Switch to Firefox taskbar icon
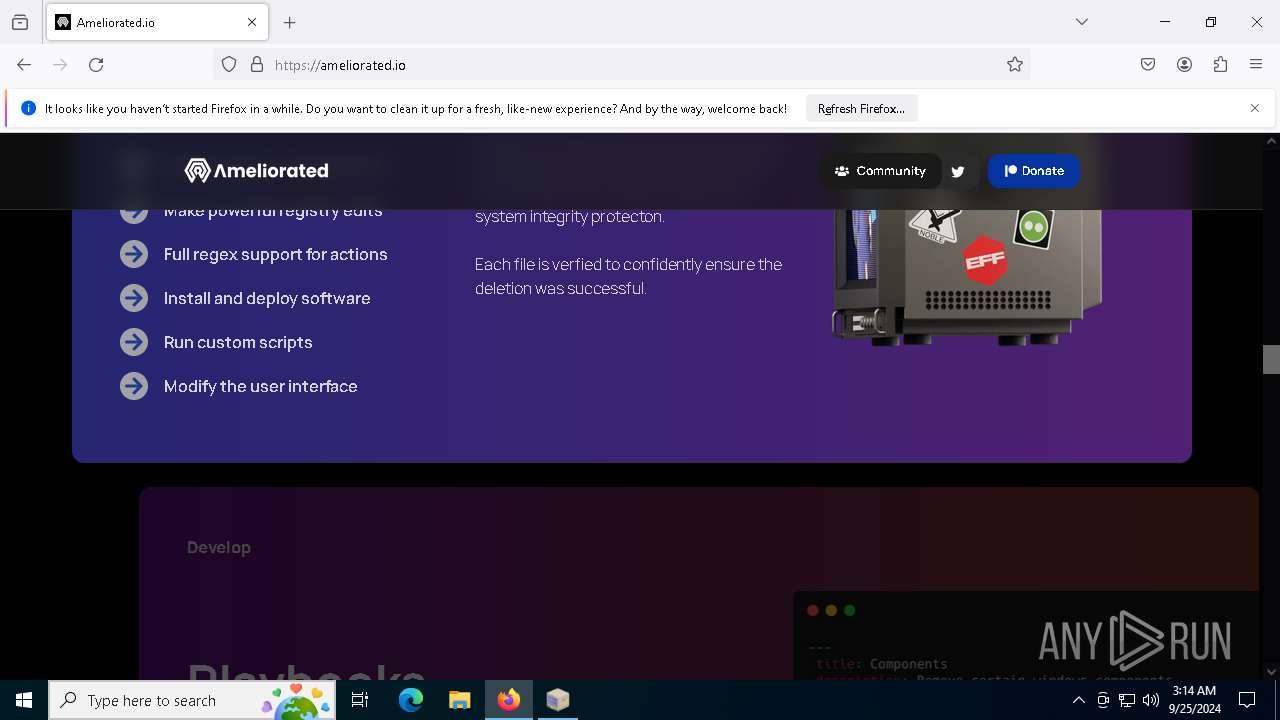 point(509,700)
